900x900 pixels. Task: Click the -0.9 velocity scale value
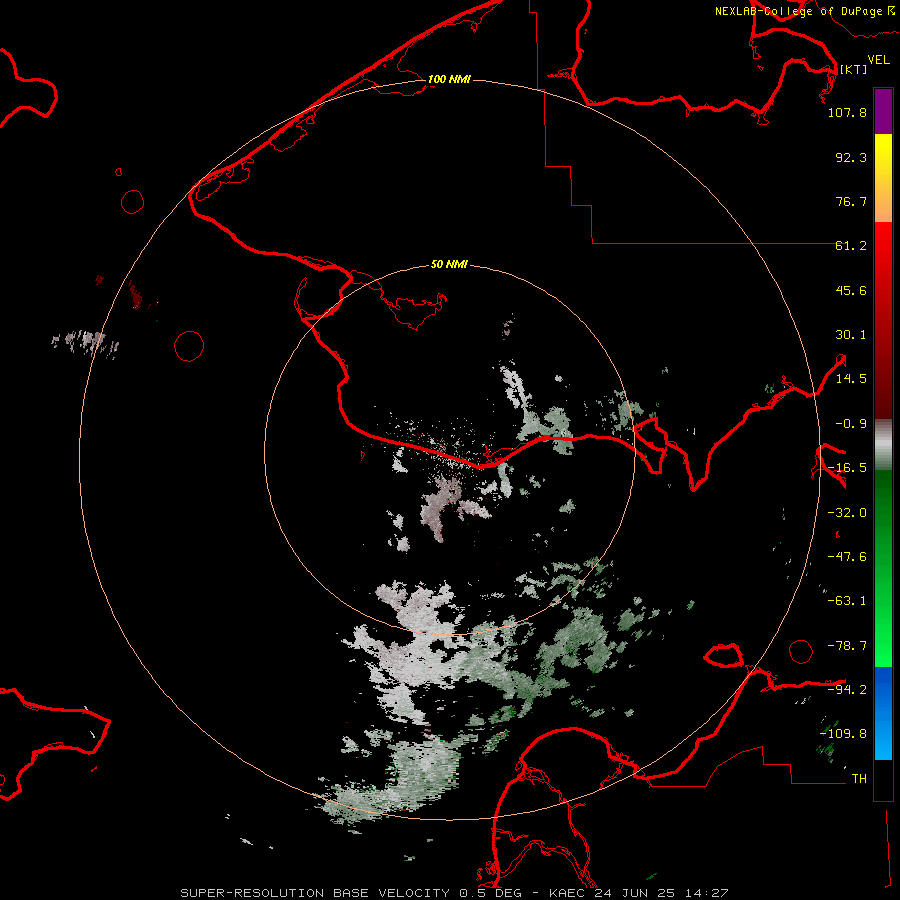pos(851,424)
